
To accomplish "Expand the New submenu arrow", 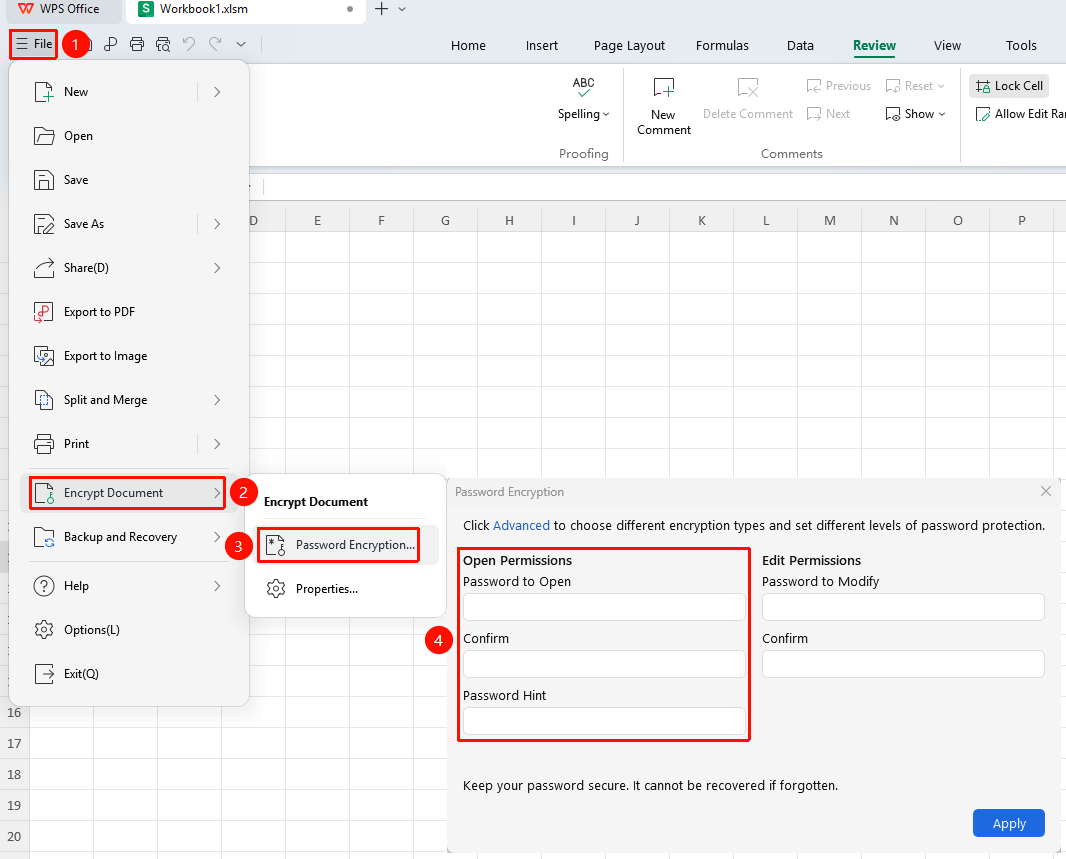I will tap(217, 92).
